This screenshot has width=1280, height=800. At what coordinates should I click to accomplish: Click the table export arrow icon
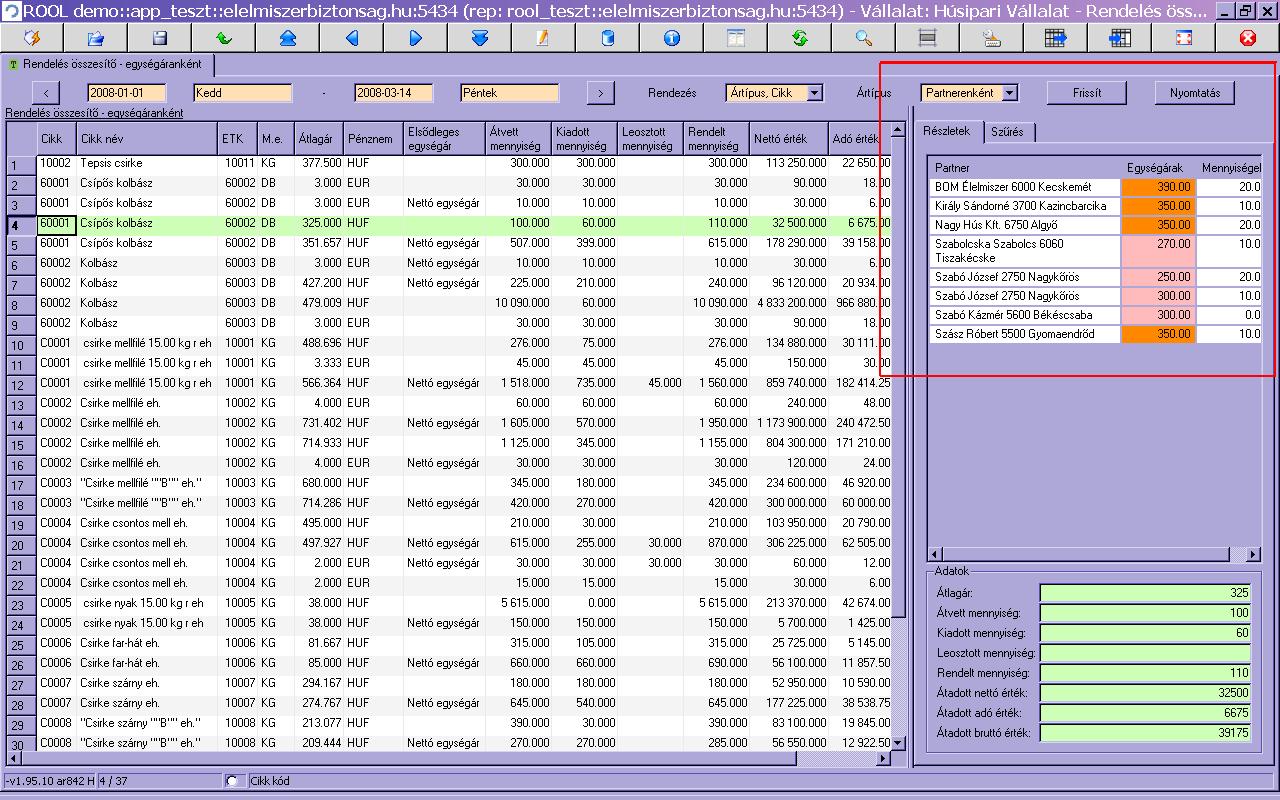coord(1055,38)
